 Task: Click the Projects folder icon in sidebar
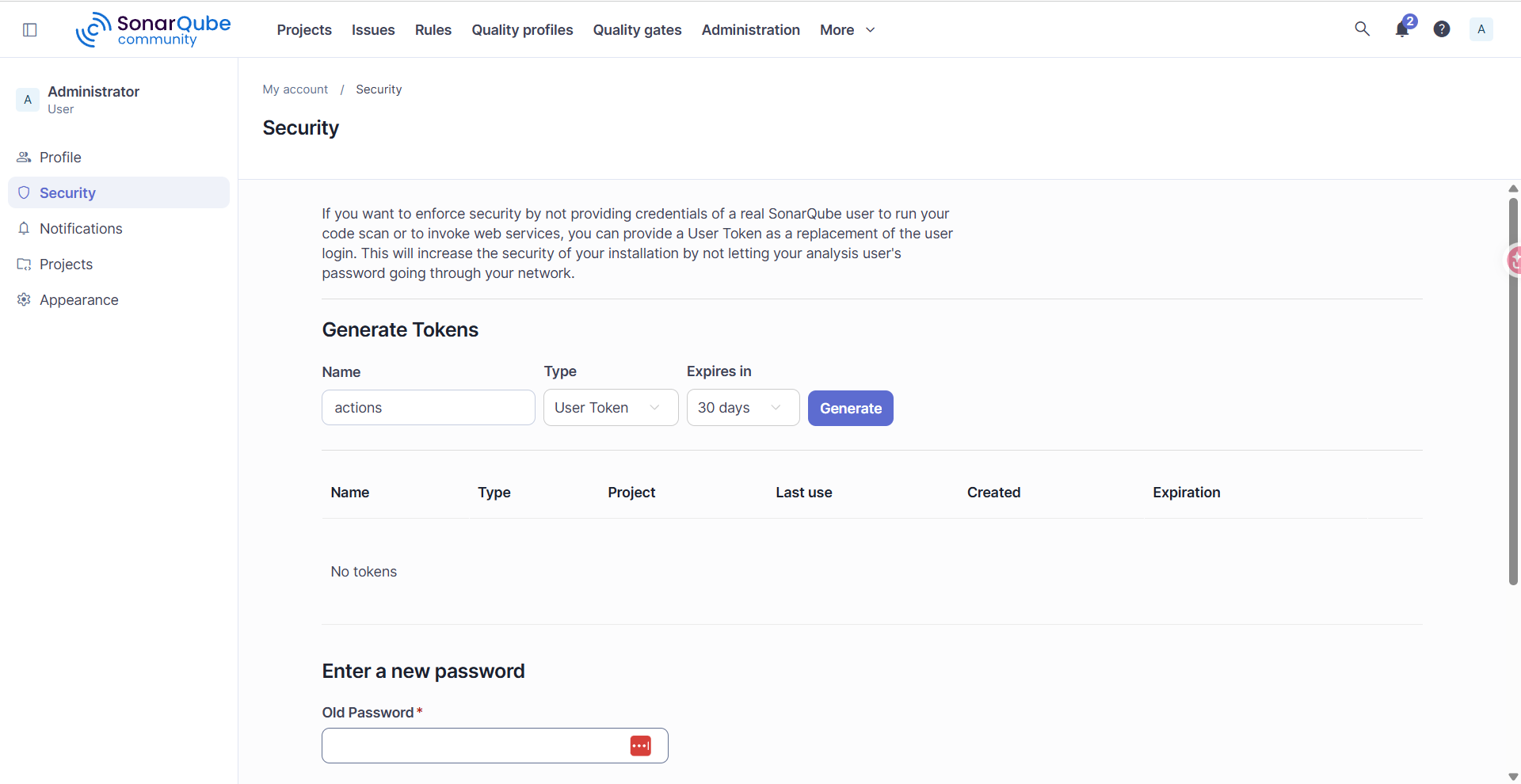24,264
